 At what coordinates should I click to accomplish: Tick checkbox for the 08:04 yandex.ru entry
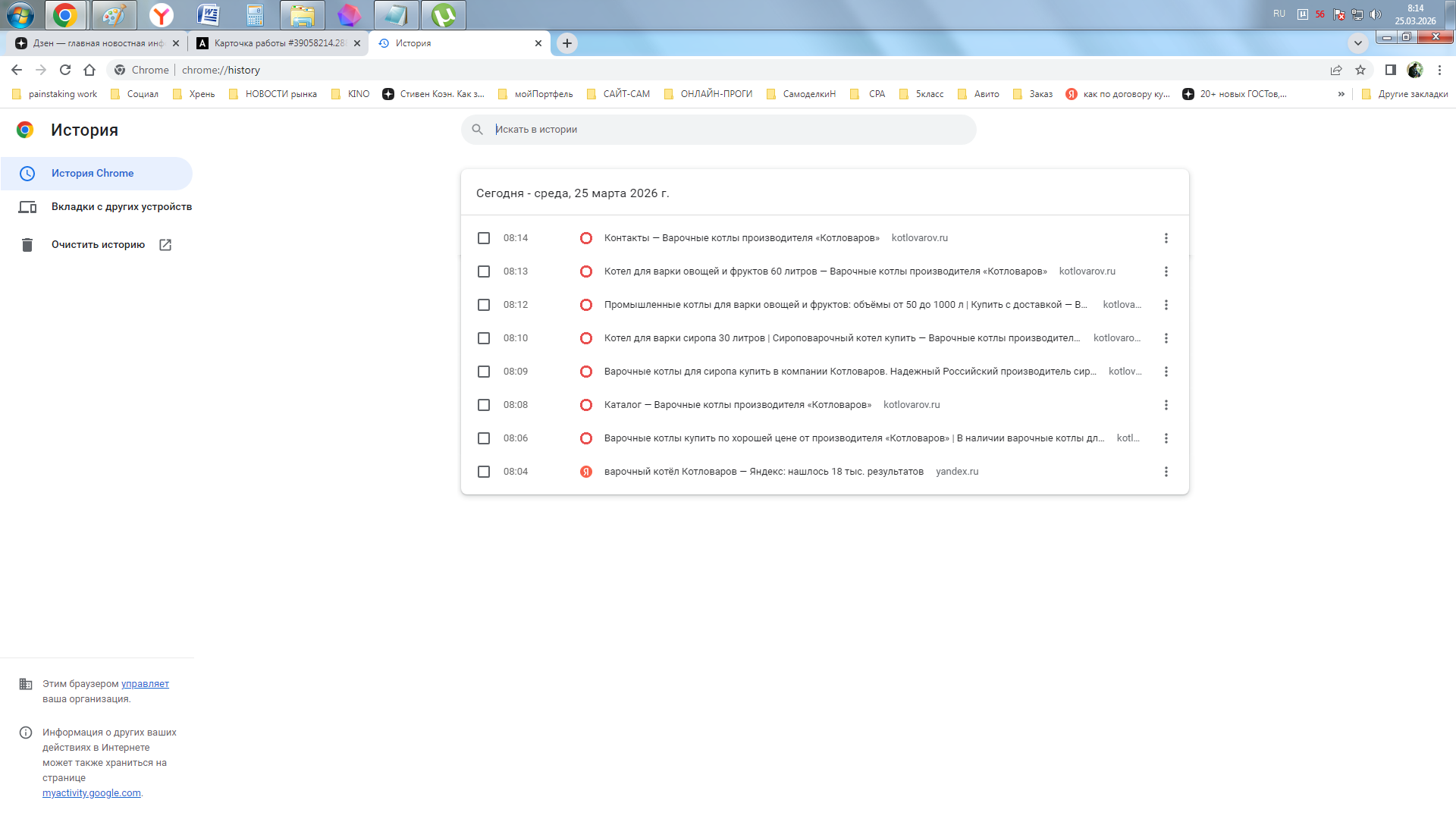[x=484, y=472]
